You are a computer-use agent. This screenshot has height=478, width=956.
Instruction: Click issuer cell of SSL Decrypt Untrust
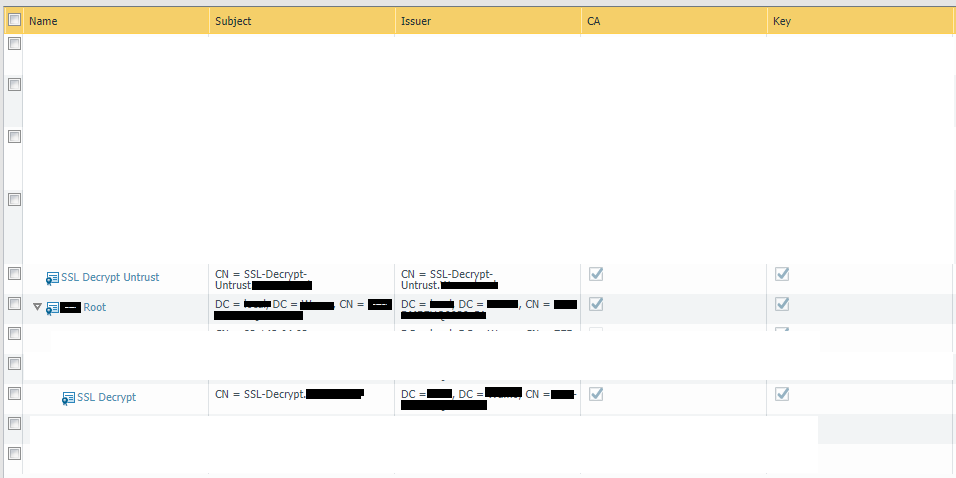(488, 279)
